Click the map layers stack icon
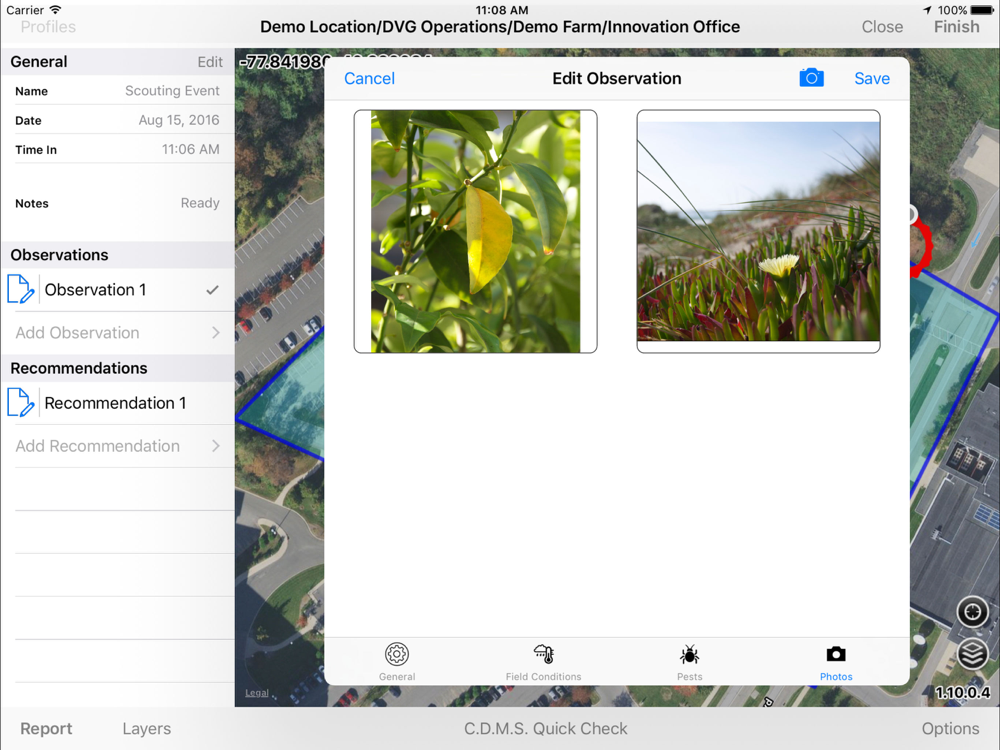 click(972, 654)
